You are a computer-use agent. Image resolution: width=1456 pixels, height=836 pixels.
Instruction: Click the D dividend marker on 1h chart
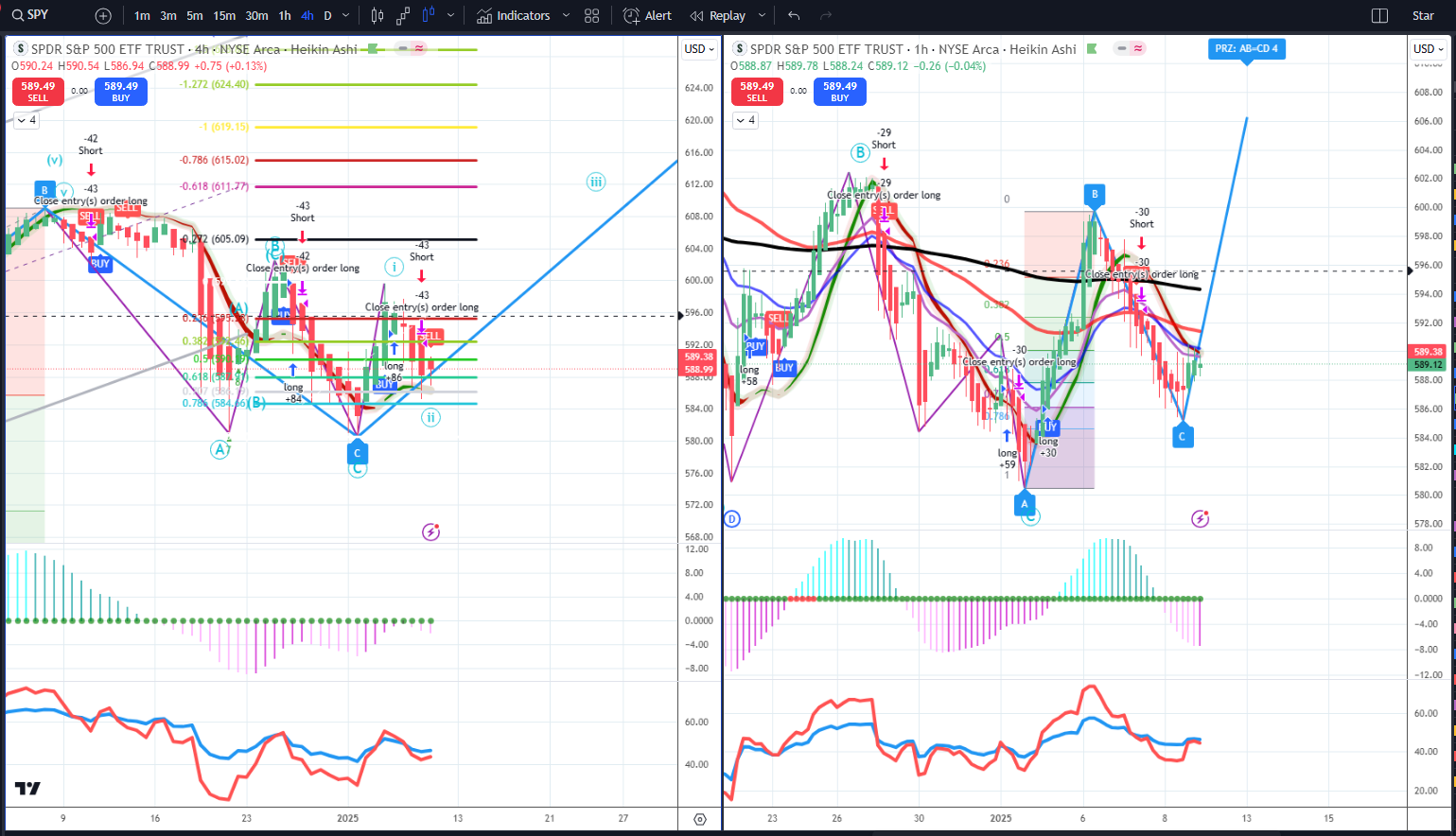coord(731,518)
